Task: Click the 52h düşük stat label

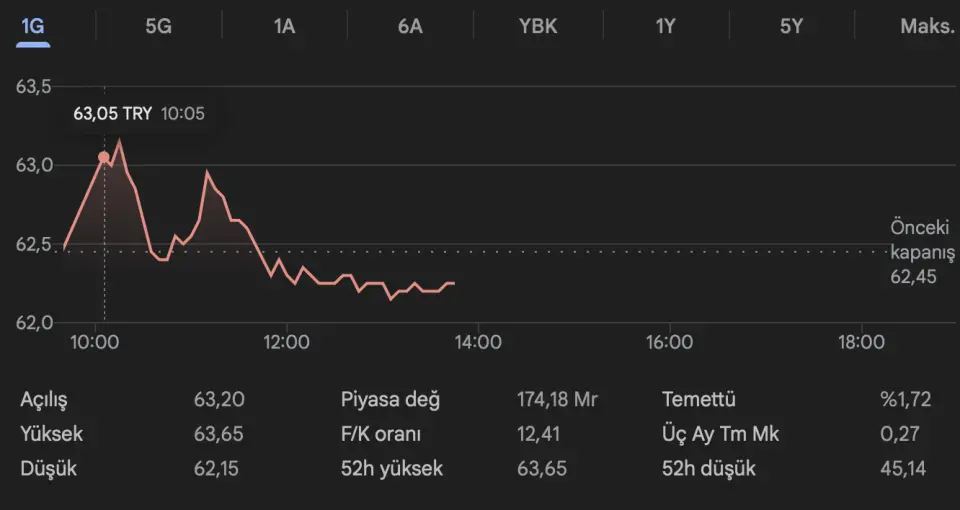Action: (709, 468)
